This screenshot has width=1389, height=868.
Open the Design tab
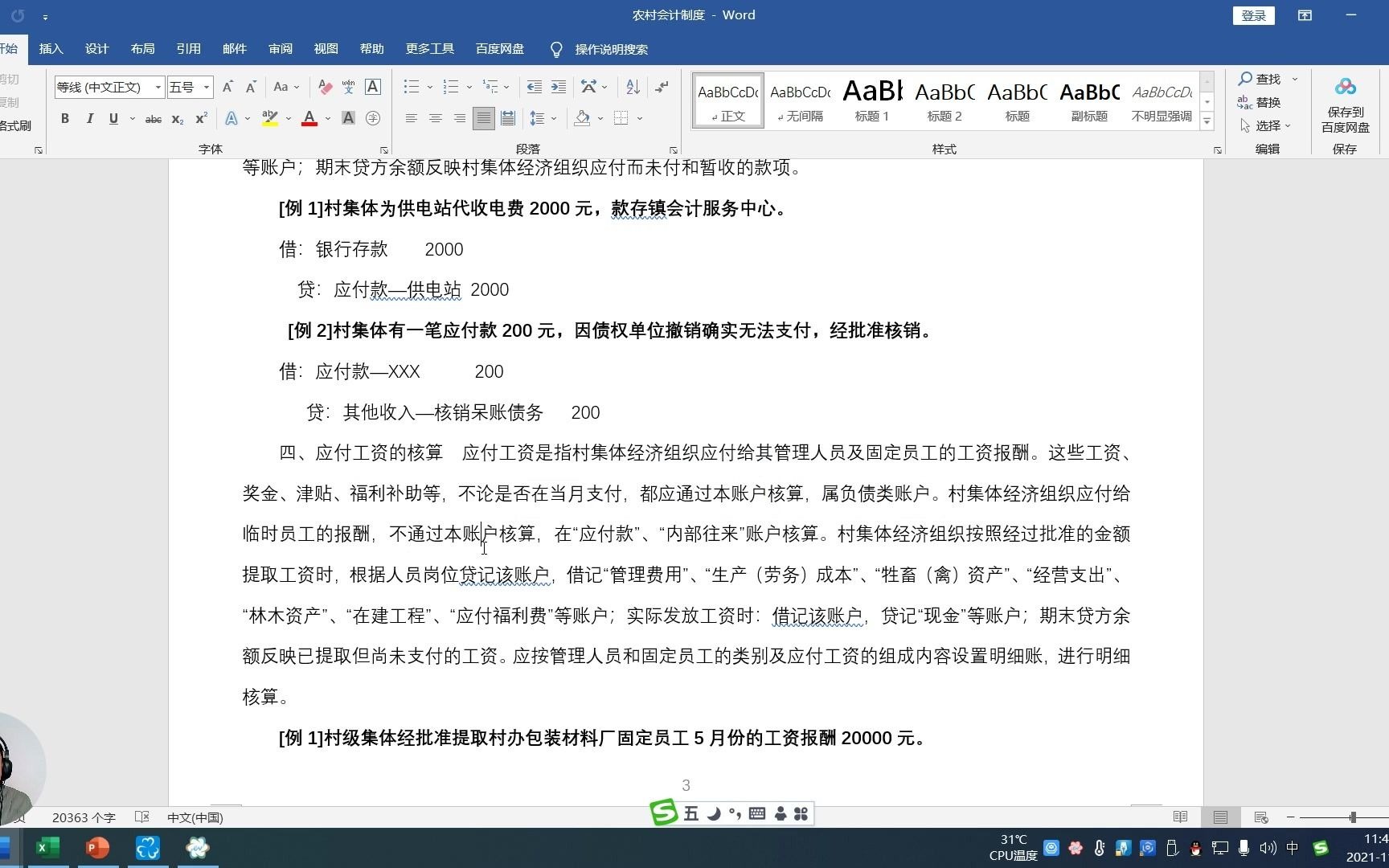coord(96,49)
